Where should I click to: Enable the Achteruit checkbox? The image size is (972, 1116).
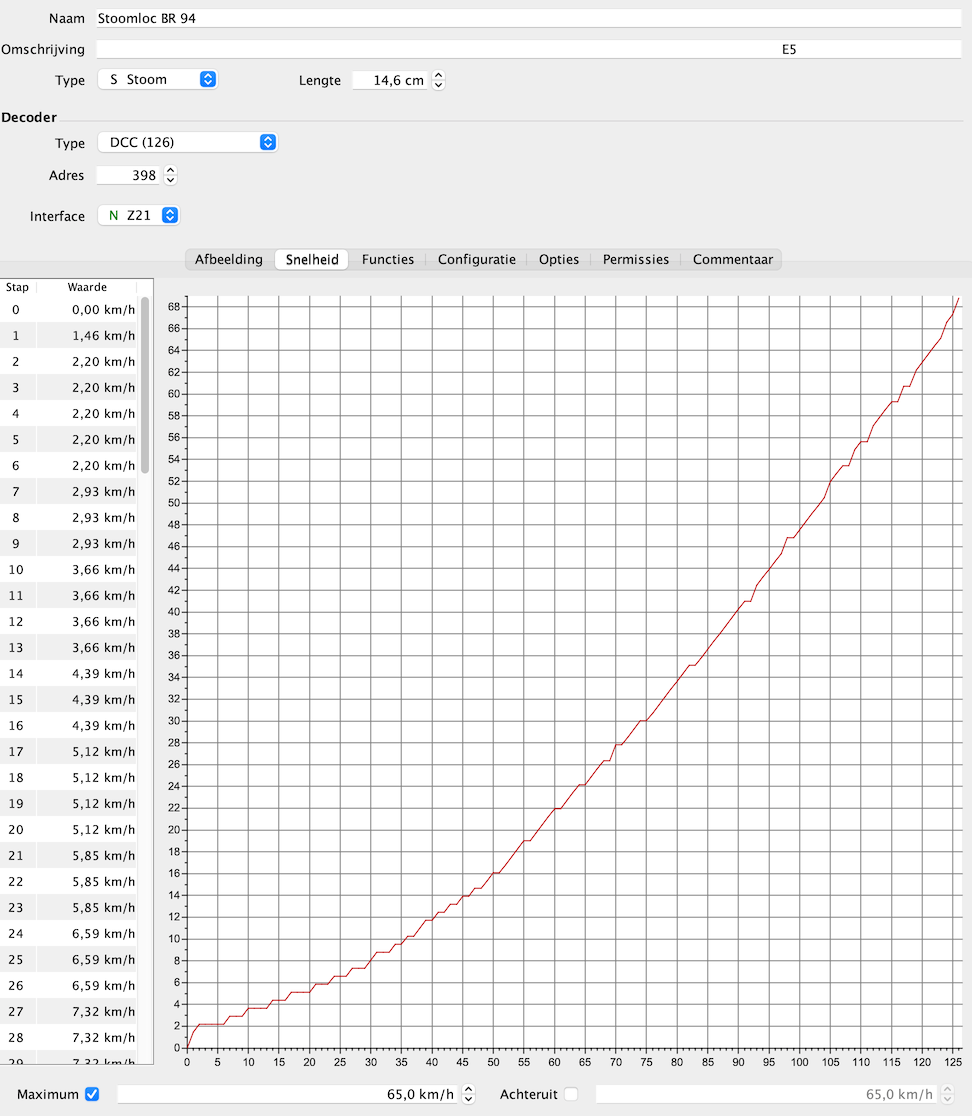tap(571, 1094)
